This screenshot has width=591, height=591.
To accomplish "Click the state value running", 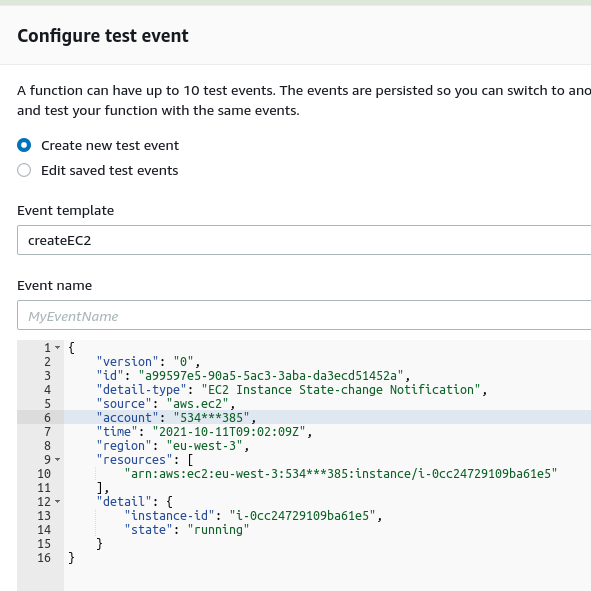I will [218, 530].
